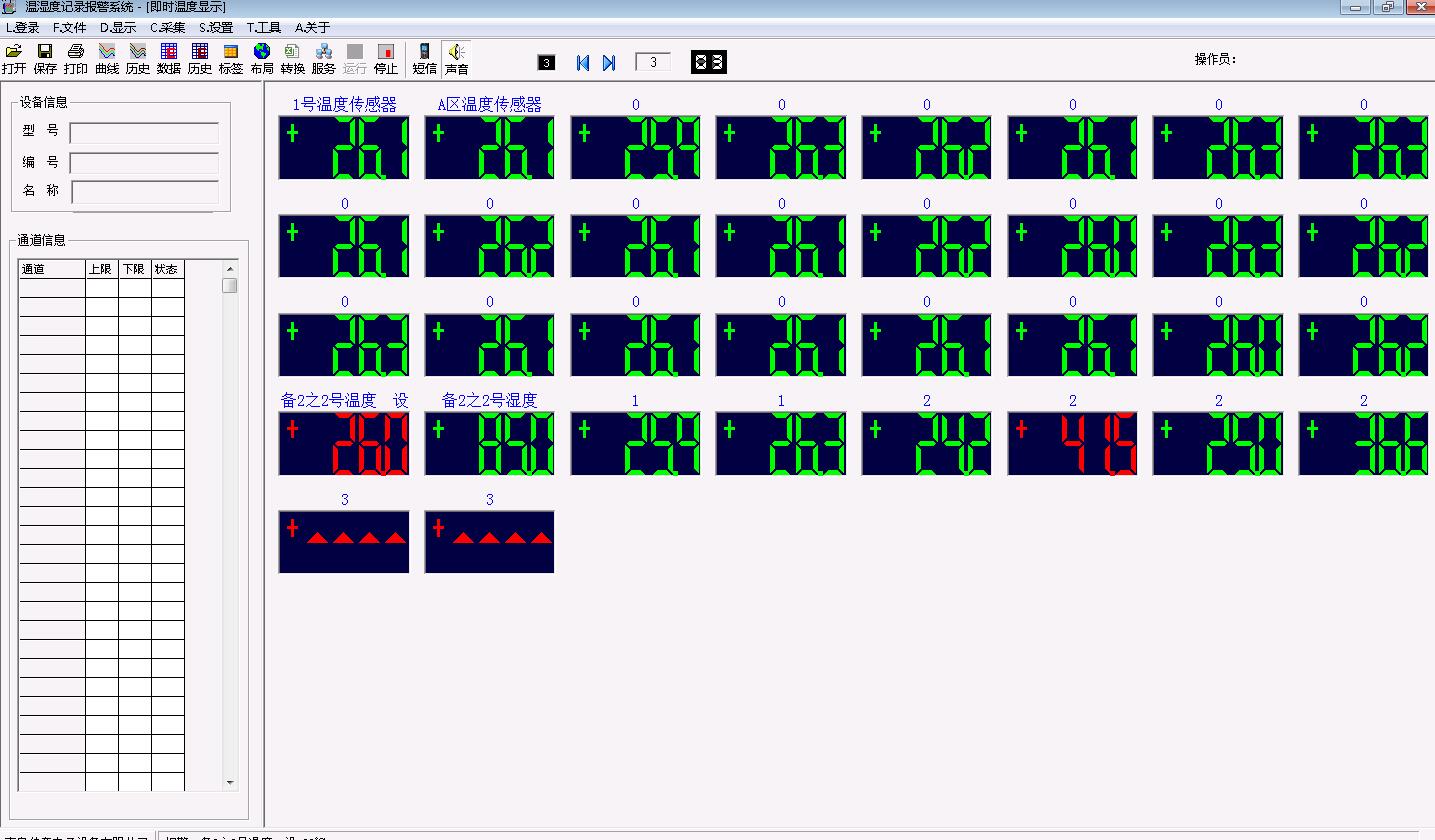Viewport: 1435px width, 840px height.
Task: Open the 数据 data table view
Action: tap(169, 58)
